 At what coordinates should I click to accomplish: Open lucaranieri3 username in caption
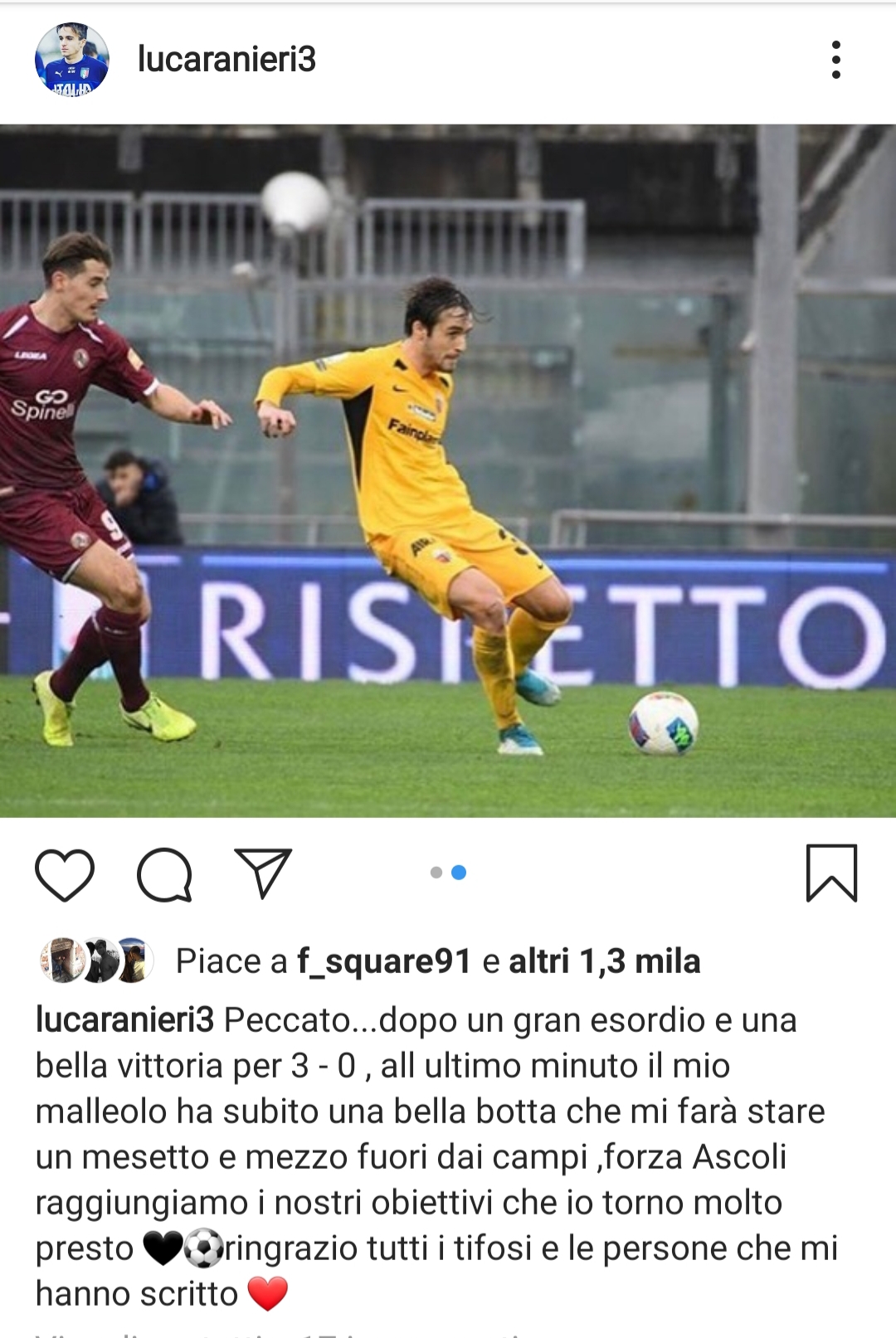point(124,1020)
